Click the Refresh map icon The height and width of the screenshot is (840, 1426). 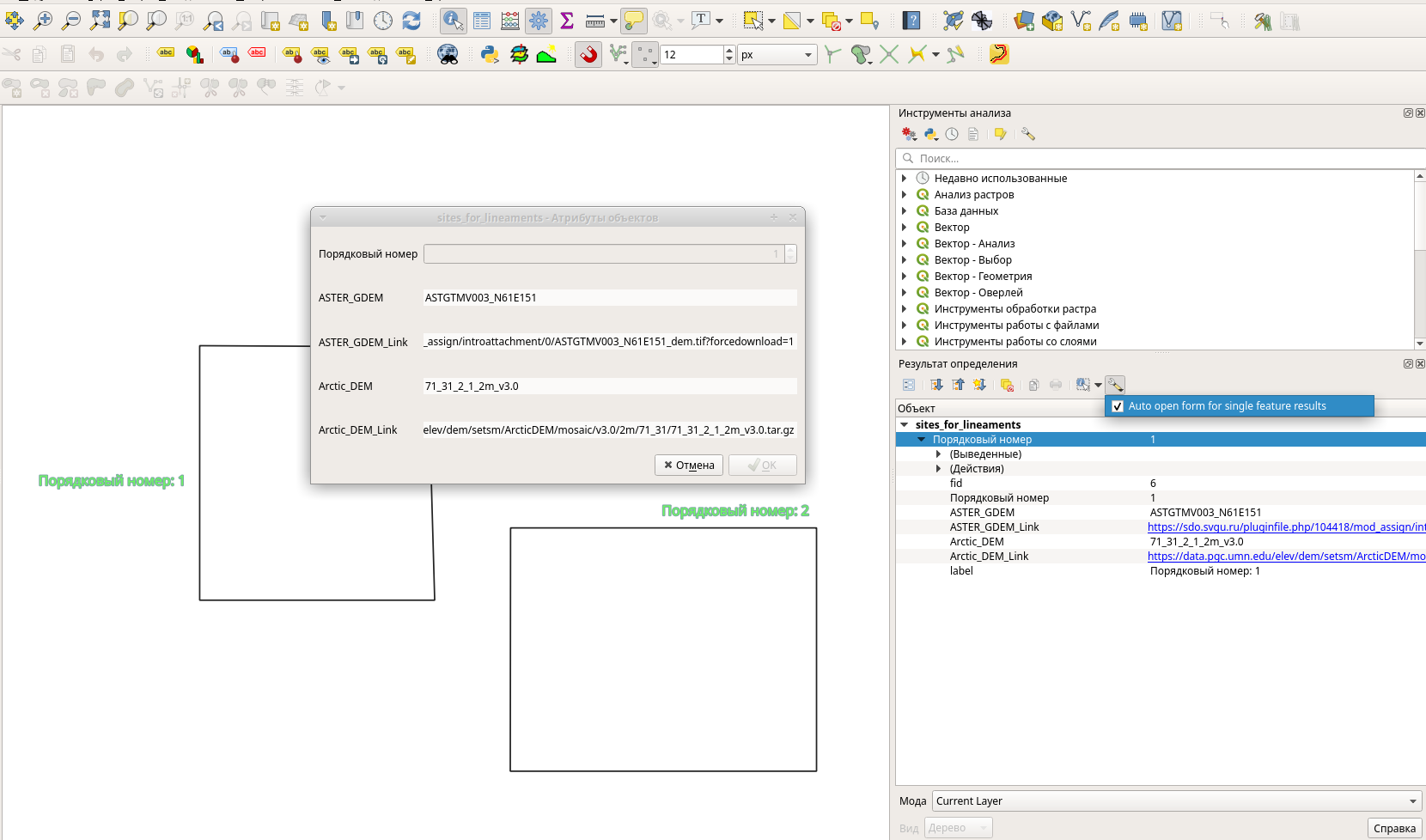click(x=411, y=21)
